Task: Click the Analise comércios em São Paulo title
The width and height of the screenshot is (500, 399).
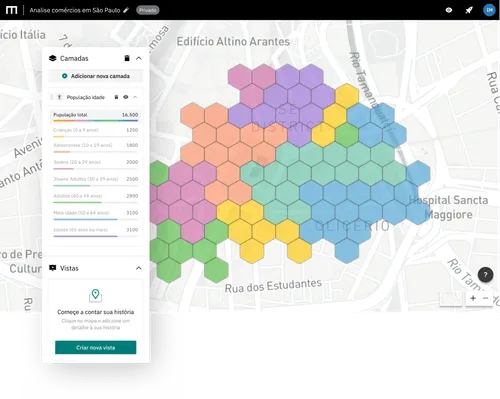Action: (75, 10)
